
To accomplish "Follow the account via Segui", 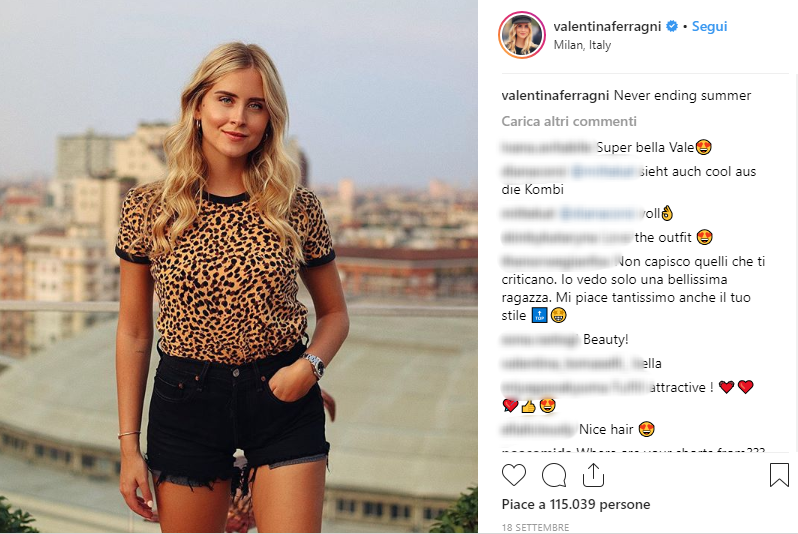I will (x=709, y=27).
